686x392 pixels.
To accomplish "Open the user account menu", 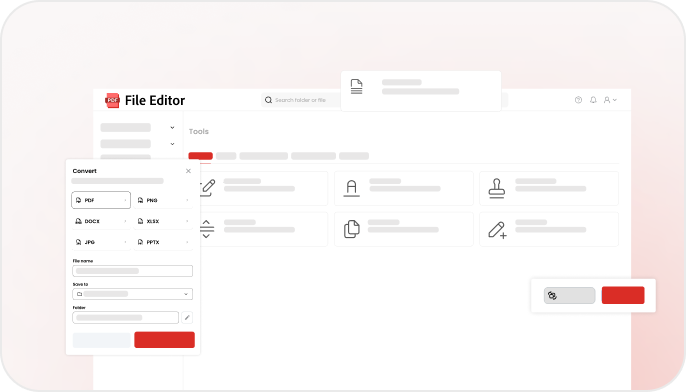I will (610, 100).
